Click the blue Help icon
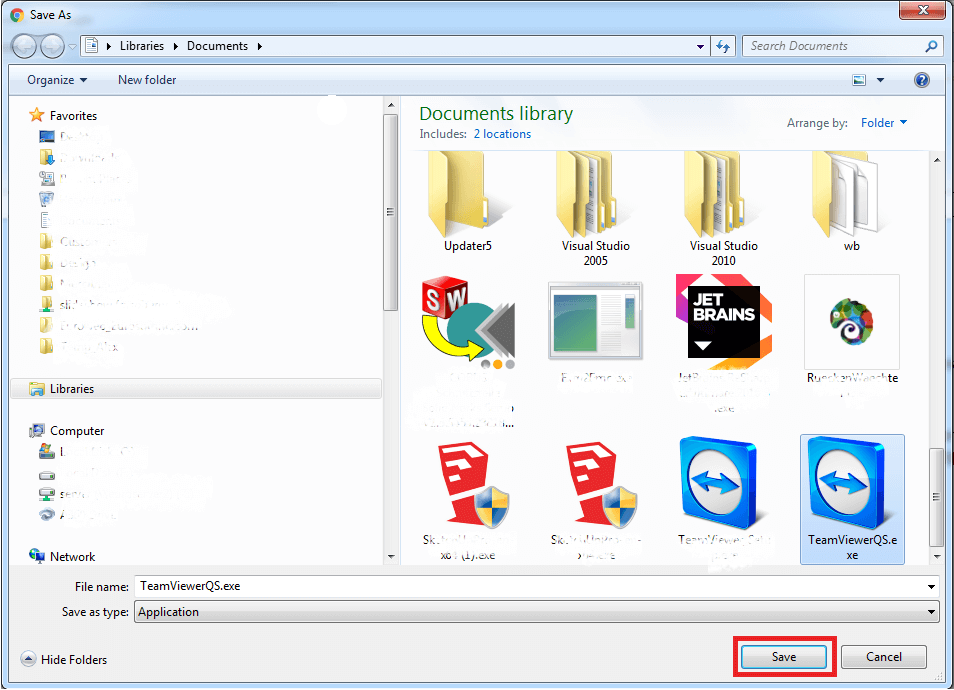Image resolution: width=954 pixels, height=690 pixels. click(922, 80)
